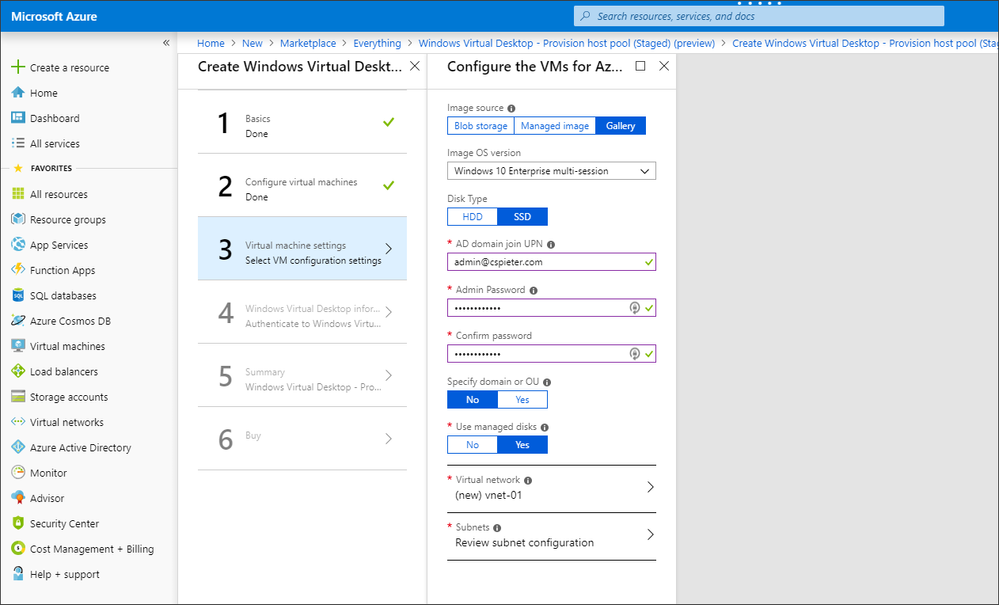
Task: Set Specify domain or OU to No
Action: coord(472,399)
